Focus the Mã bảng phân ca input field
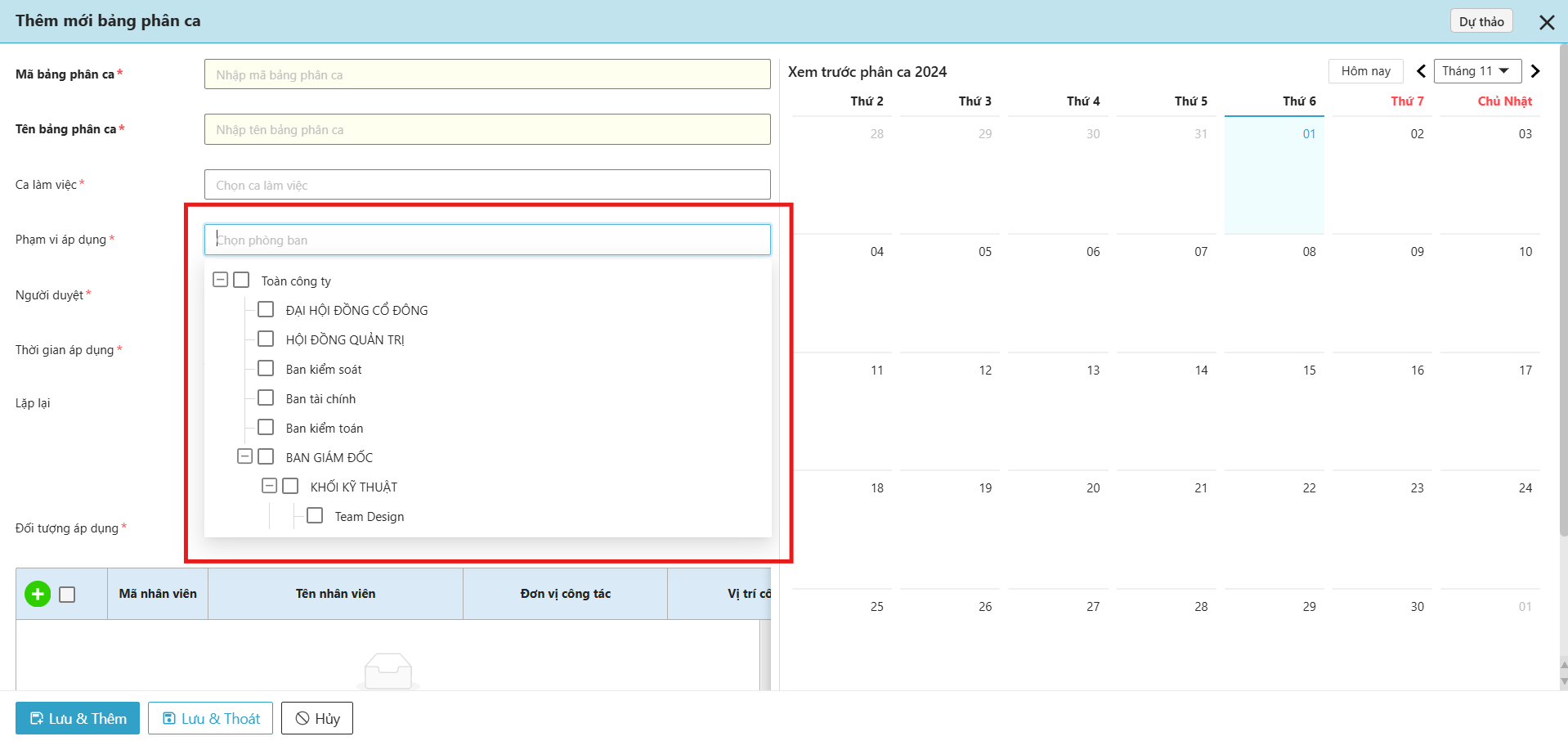Screen dimensions: 1568x741 (x=487, y=74)
